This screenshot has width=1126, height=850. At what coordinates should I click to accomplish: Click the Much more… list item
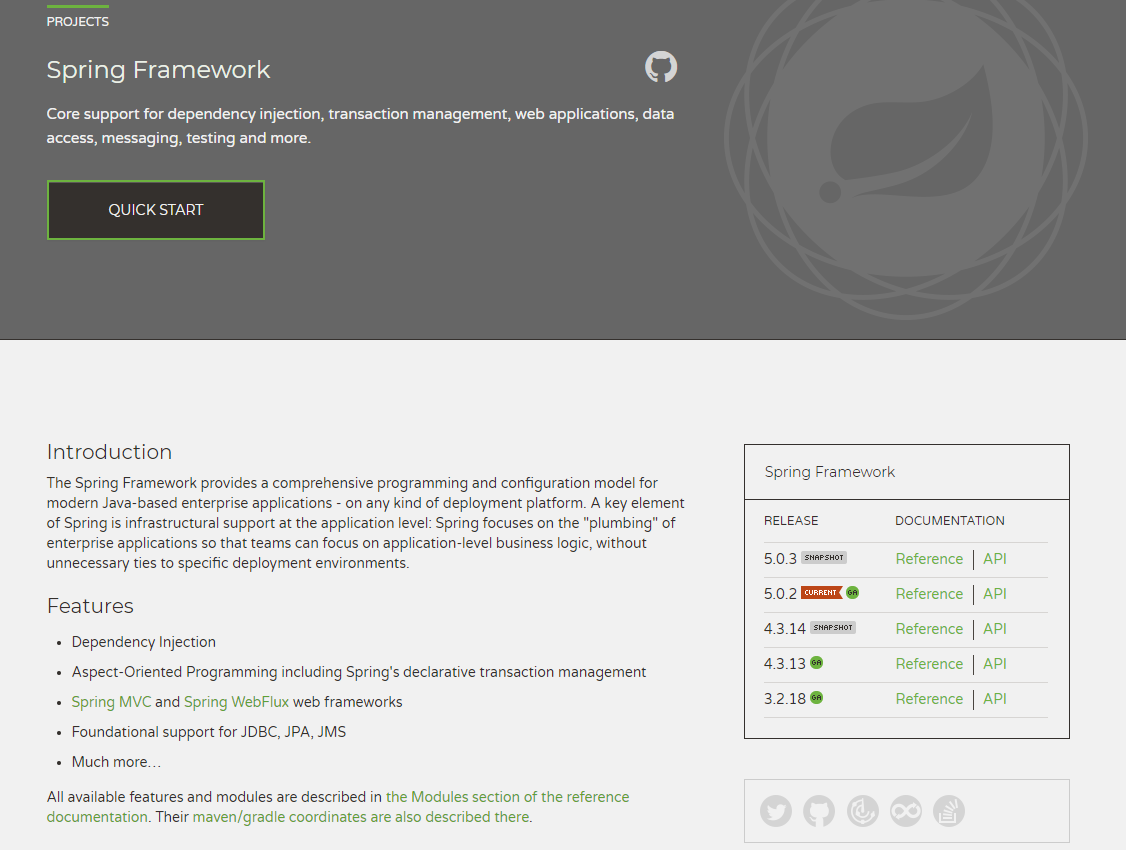(116, 762)
